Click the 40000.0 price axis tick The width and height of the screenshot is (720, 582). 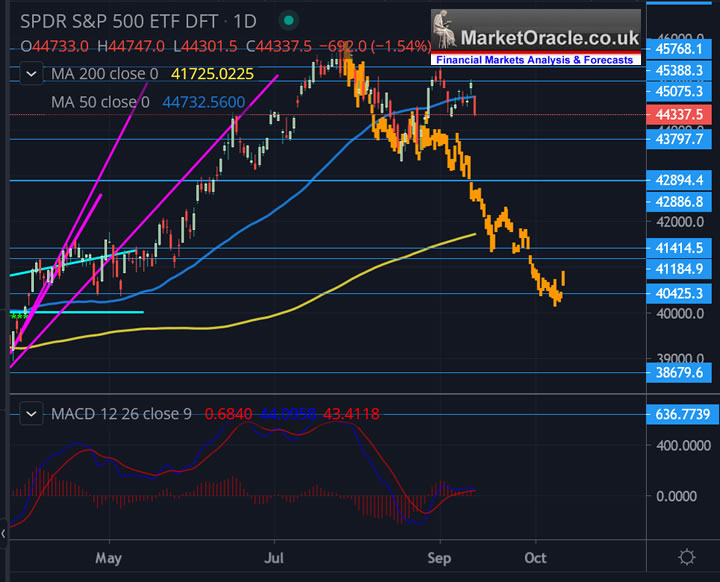[680, 314]
